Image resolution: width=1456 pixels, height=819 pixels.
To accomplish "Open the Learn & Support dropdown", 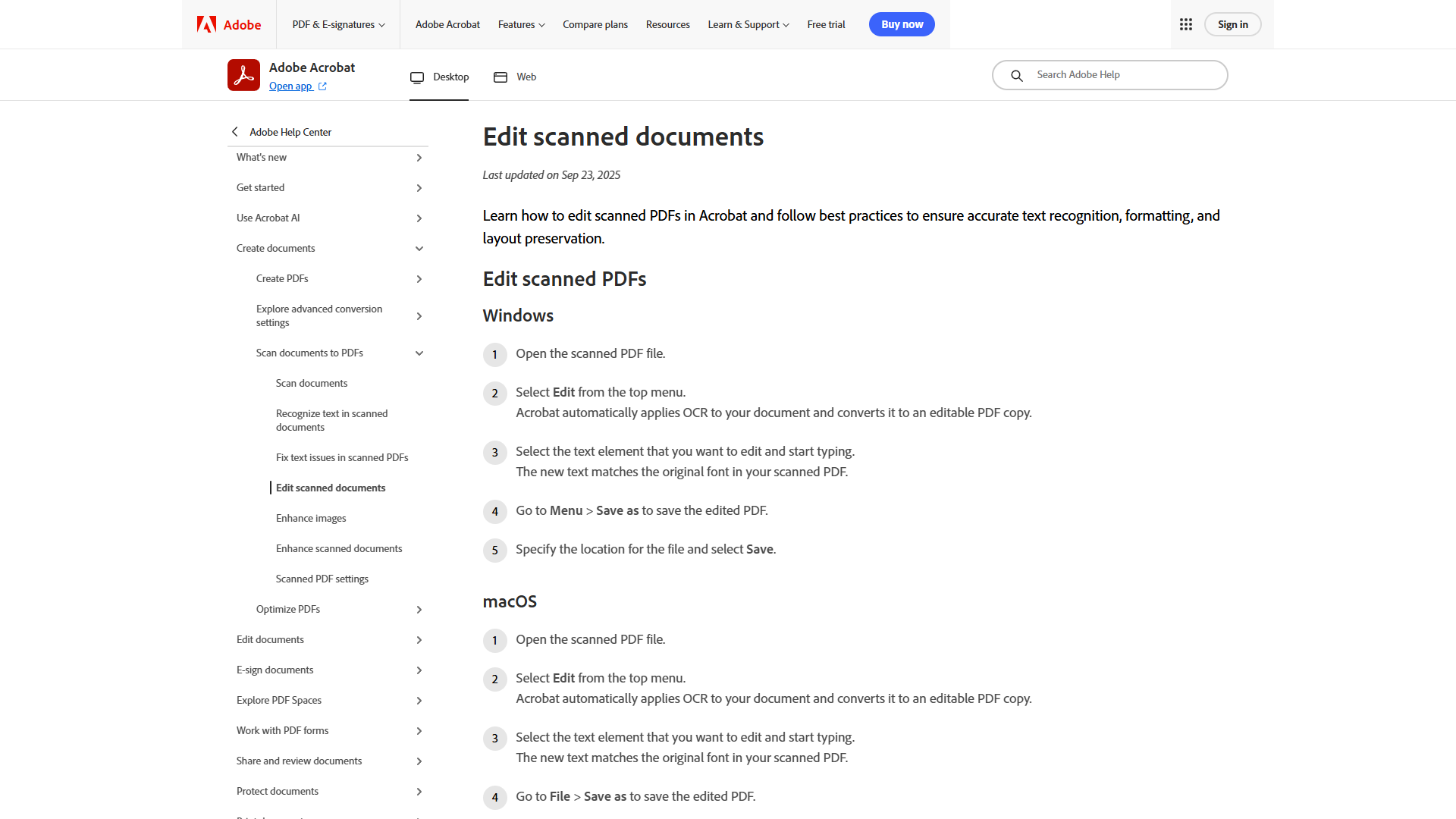I will click(x=748, y=24).
